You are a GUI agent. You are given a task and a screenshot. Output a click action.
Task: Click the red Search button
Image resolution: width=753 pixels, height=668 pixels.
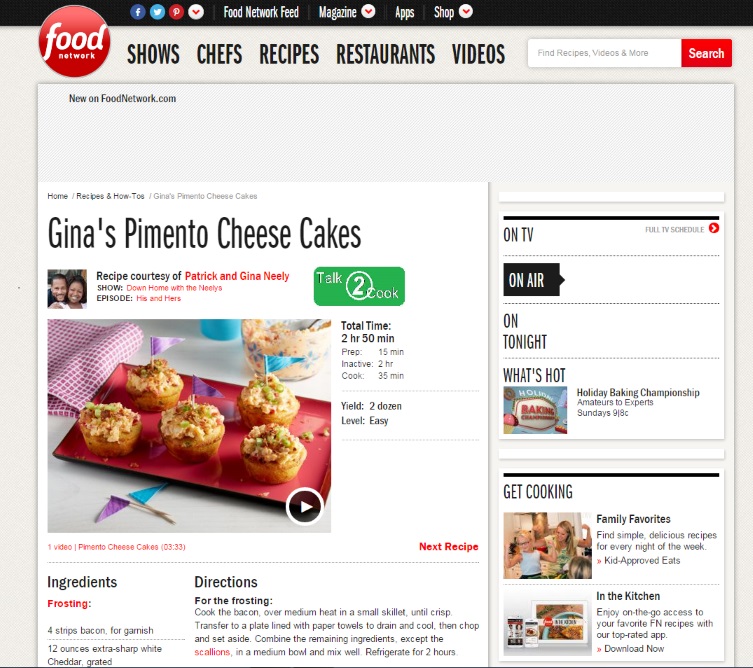coord(706,53)
